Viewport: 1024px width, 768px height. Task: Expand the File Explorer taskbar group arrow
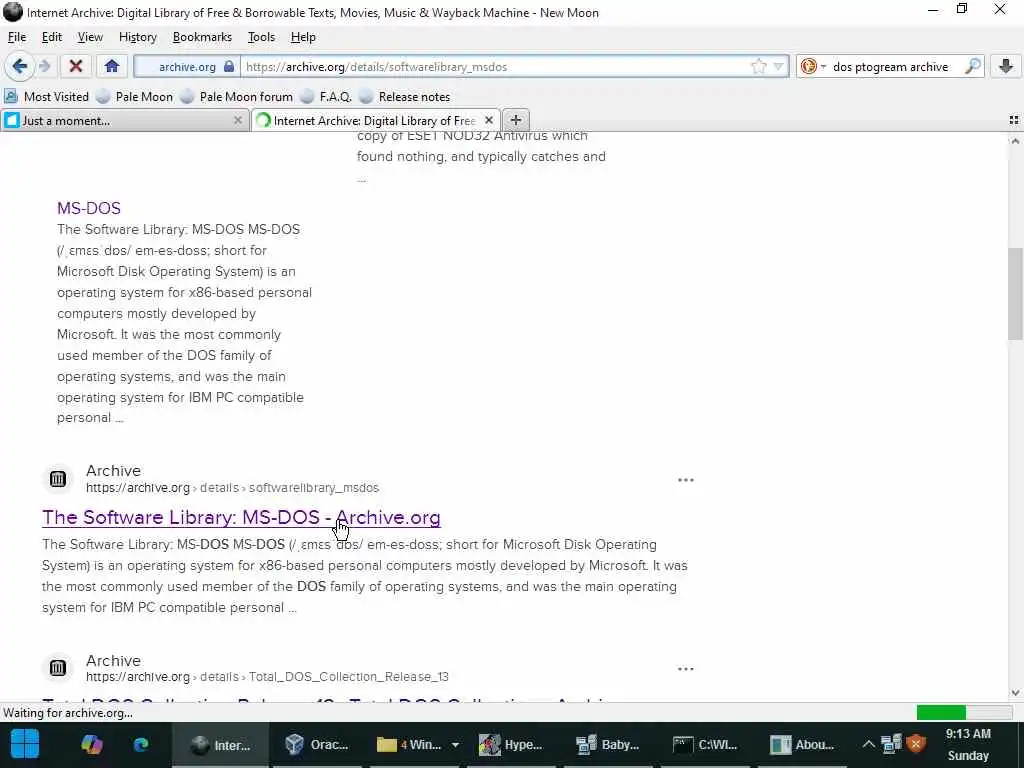tap(455, 744)
